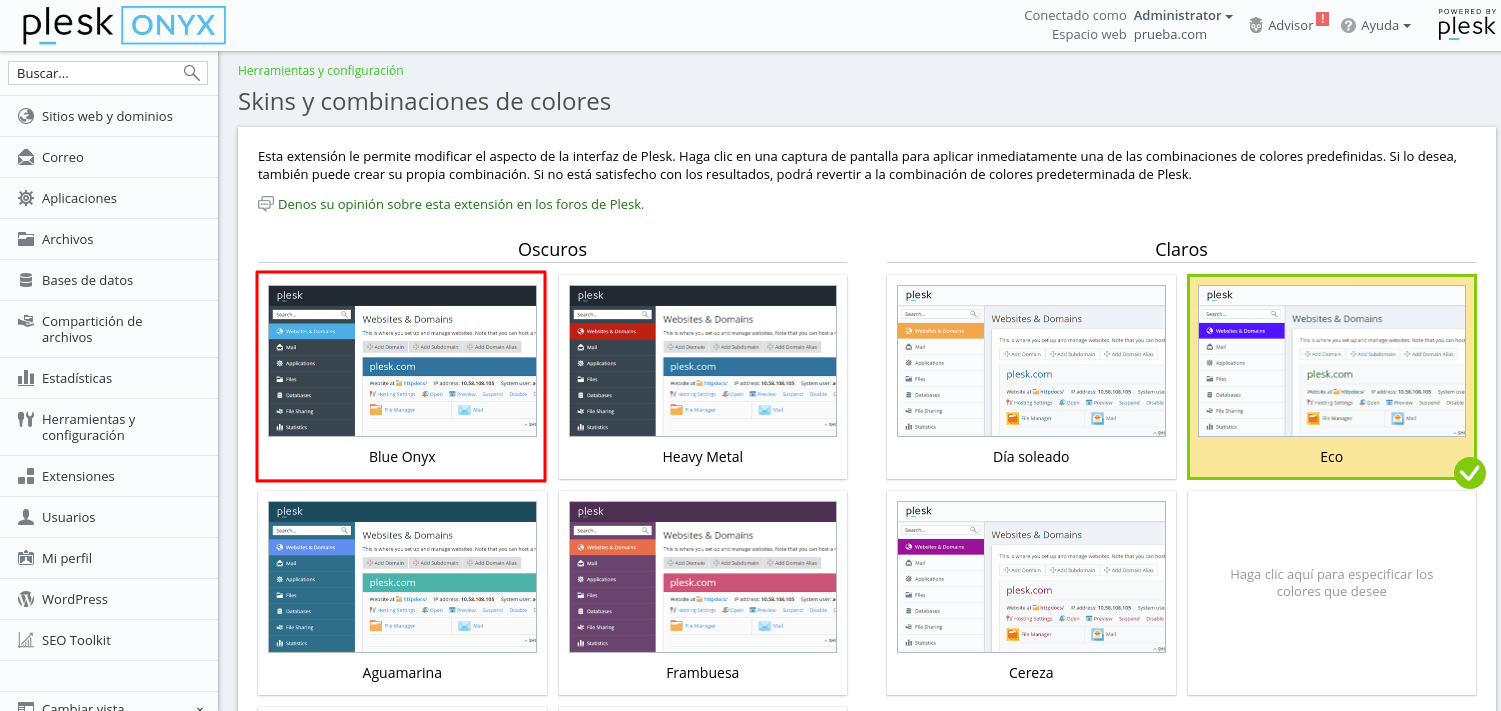1501x711 pixels.
Task: Click the Extensiones blocks icon
Action: [x=26, y=476]
